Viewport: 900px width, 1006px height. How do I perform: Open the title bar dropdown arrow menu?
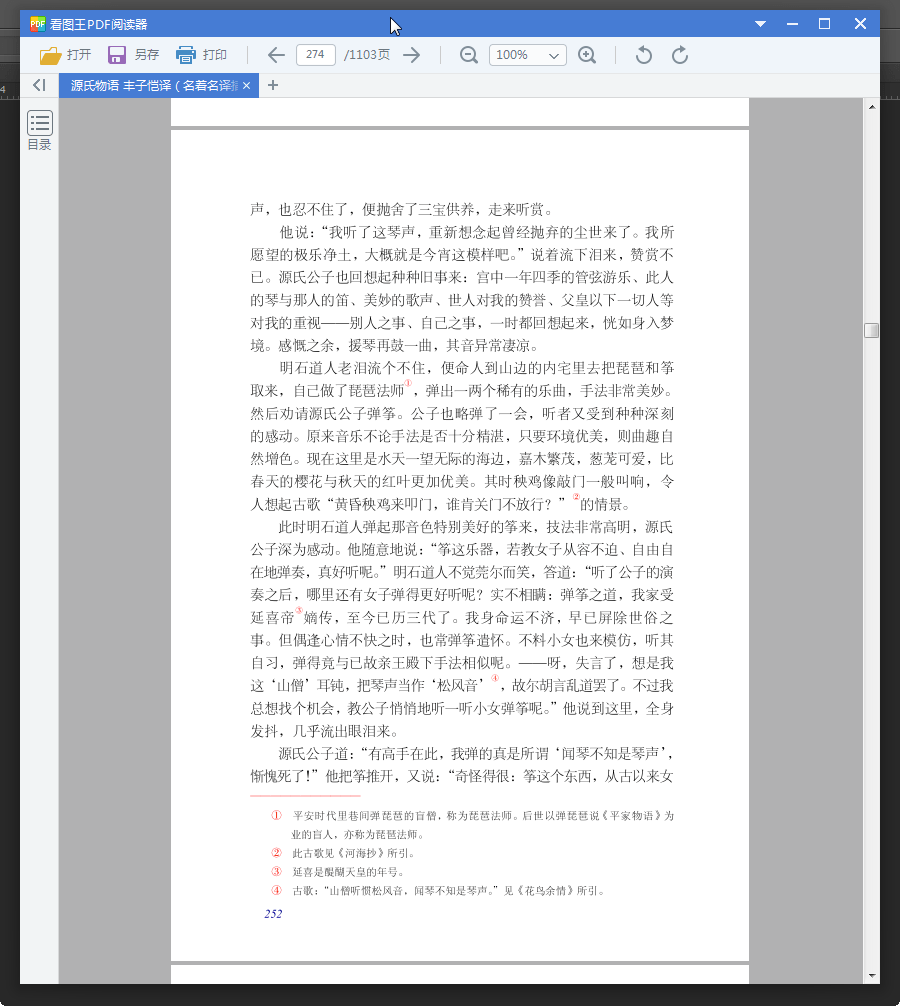pyautogui.click(x=760, y=22)
